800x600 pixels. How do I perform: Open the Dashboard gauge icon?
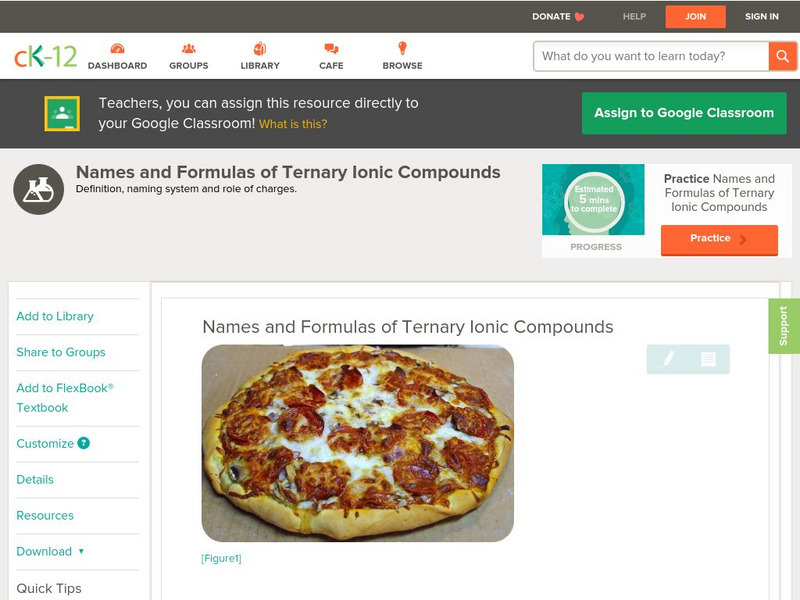117,48
